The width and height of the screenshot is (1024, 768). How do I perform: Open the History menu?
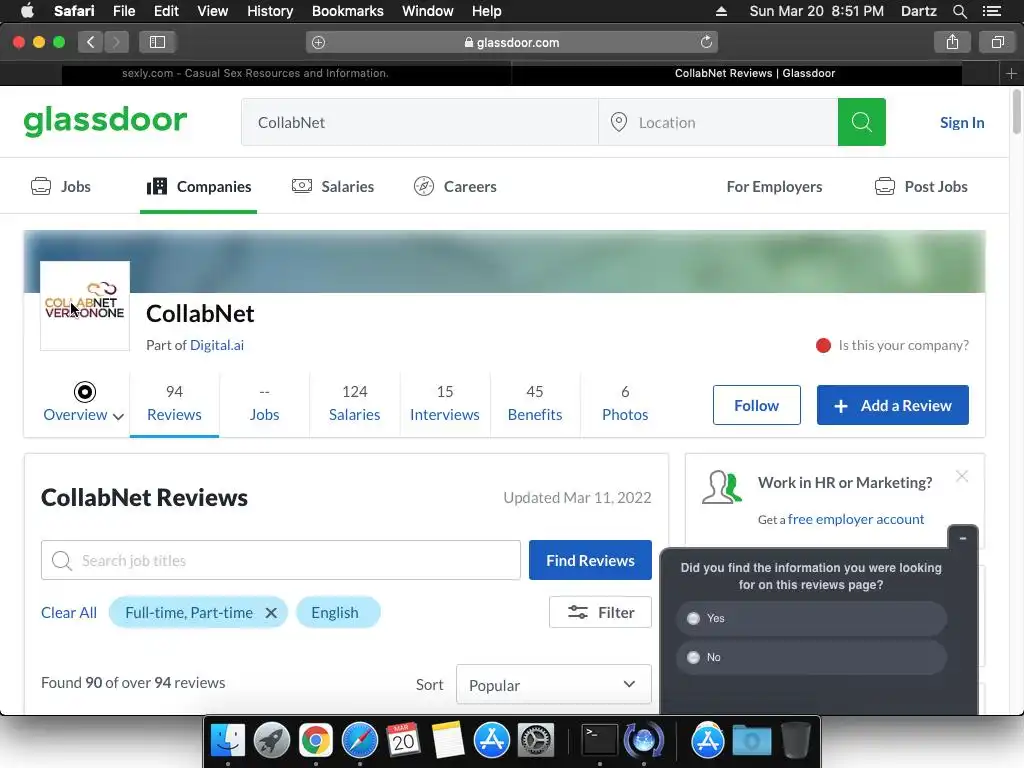point(270,11)
